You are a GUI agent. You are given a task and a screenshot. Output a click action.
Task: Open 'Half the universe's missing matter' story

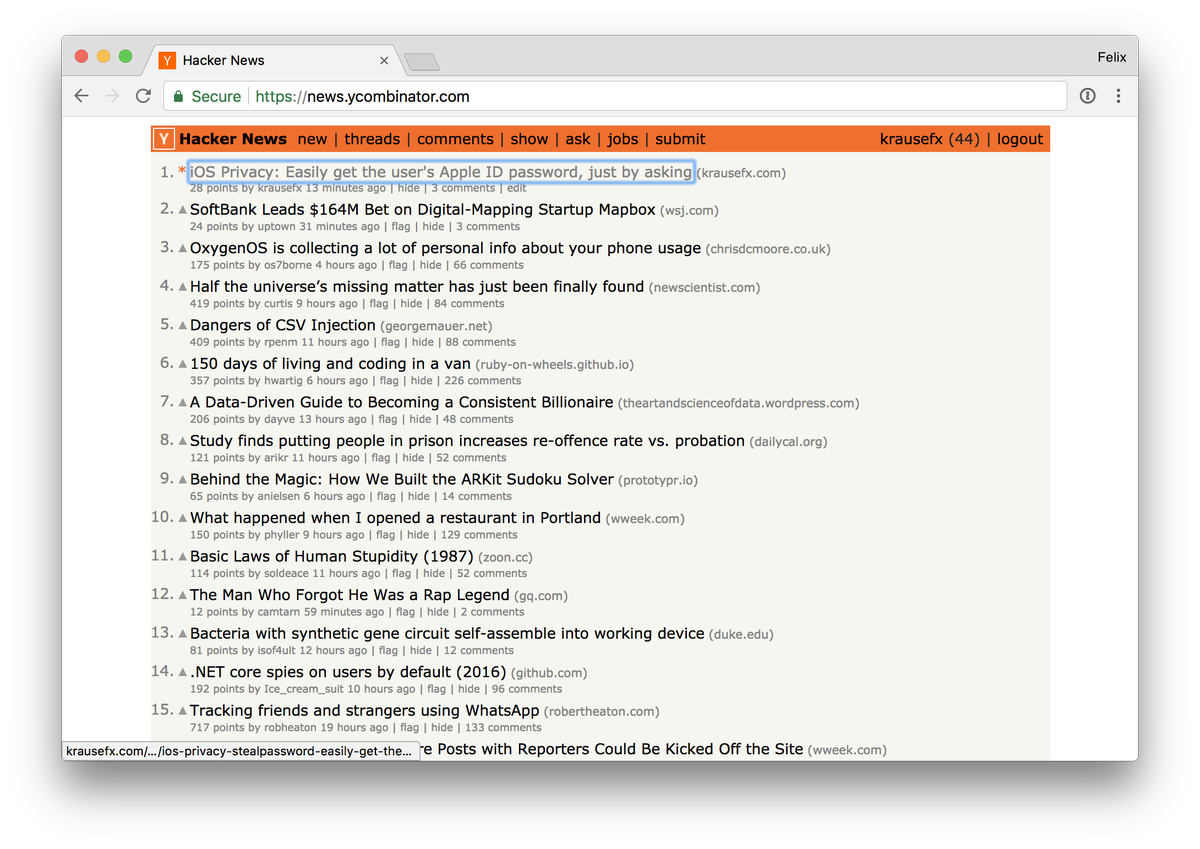click(417, 287)
